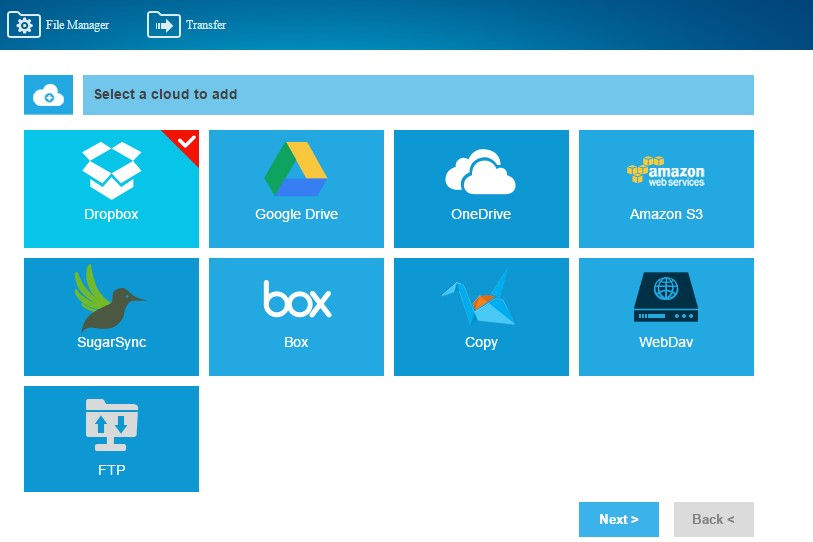Select the WebDav server tile
813x542 pixels.
[666, 317]
